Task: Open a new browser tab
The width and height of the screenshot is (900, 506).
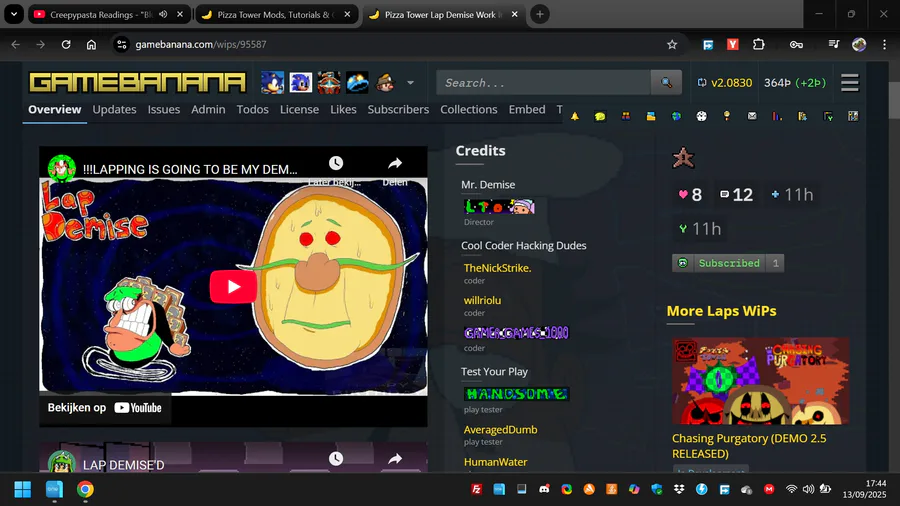Action: pyautogui.click(x=540, y=14)
